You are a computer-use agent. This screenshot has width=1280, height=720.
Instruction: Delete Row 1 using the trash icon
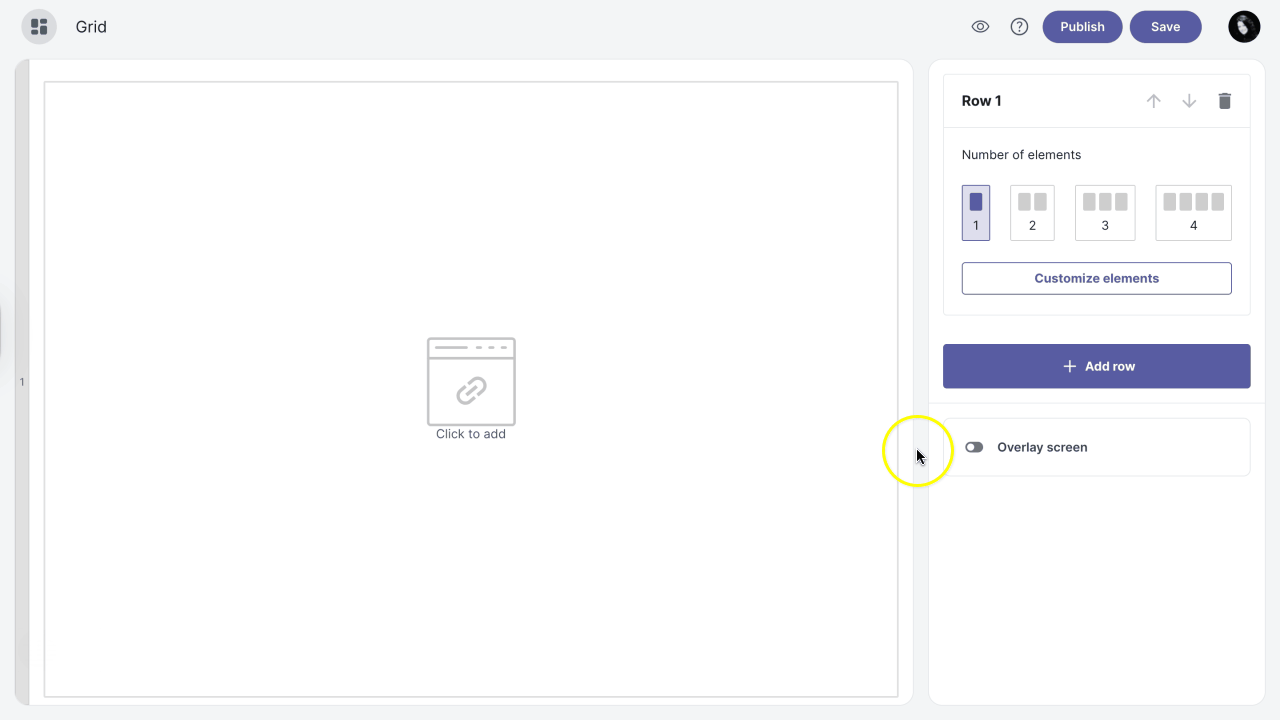1224,101
